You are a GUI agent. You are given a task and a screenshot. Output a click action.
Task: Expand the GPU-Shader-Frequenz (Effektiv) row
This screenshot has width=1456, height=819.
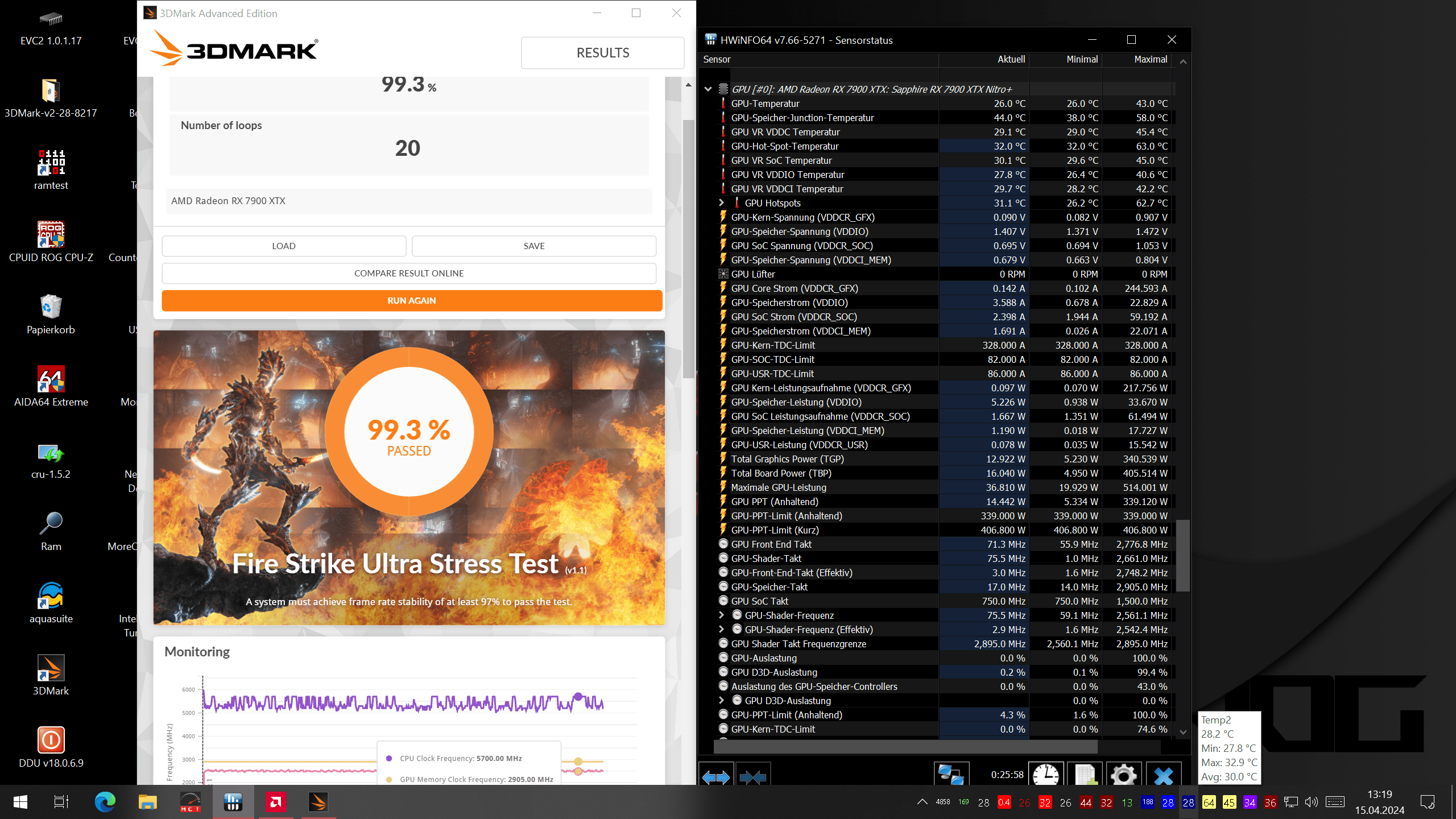click(x=721, y=630)
